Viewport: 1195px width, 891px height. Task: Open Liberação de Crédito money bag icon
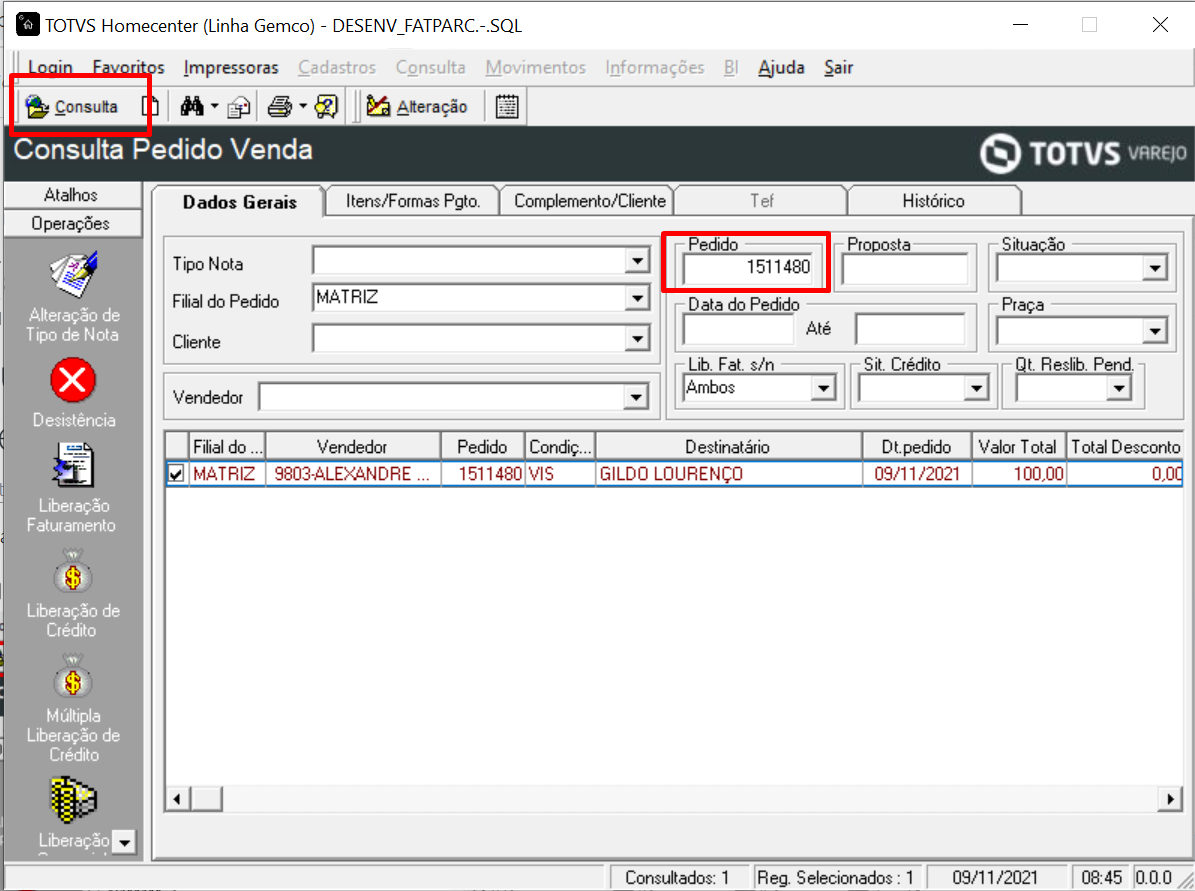73,573
